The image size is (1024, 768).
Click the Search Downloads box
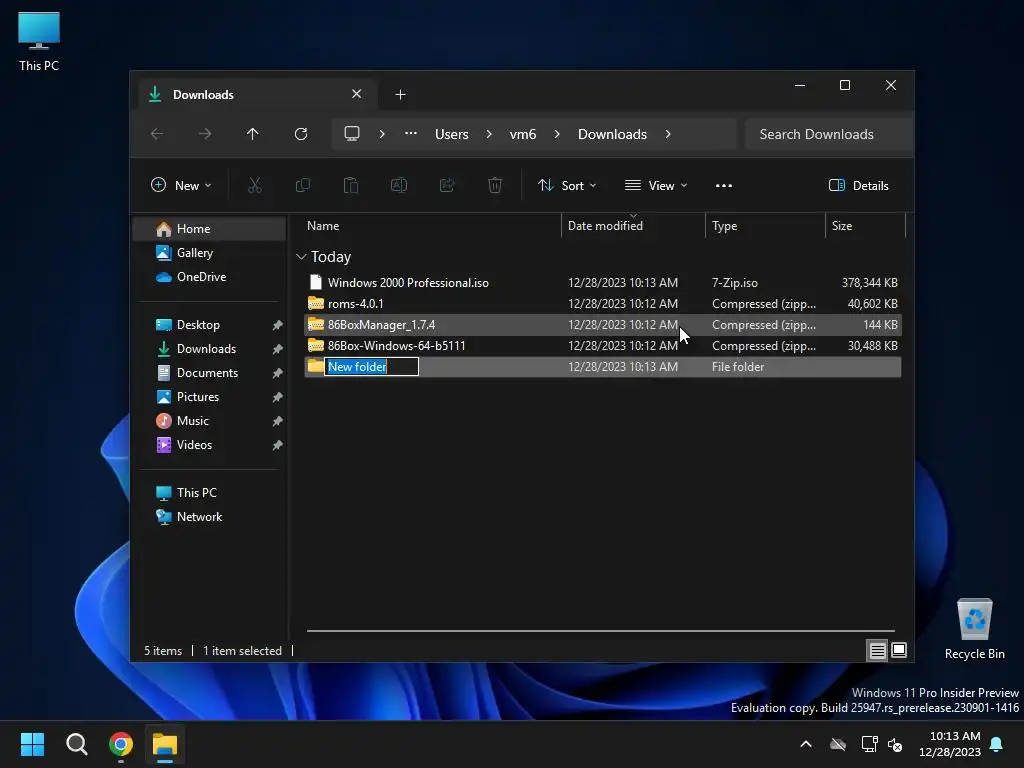point(829,134)
